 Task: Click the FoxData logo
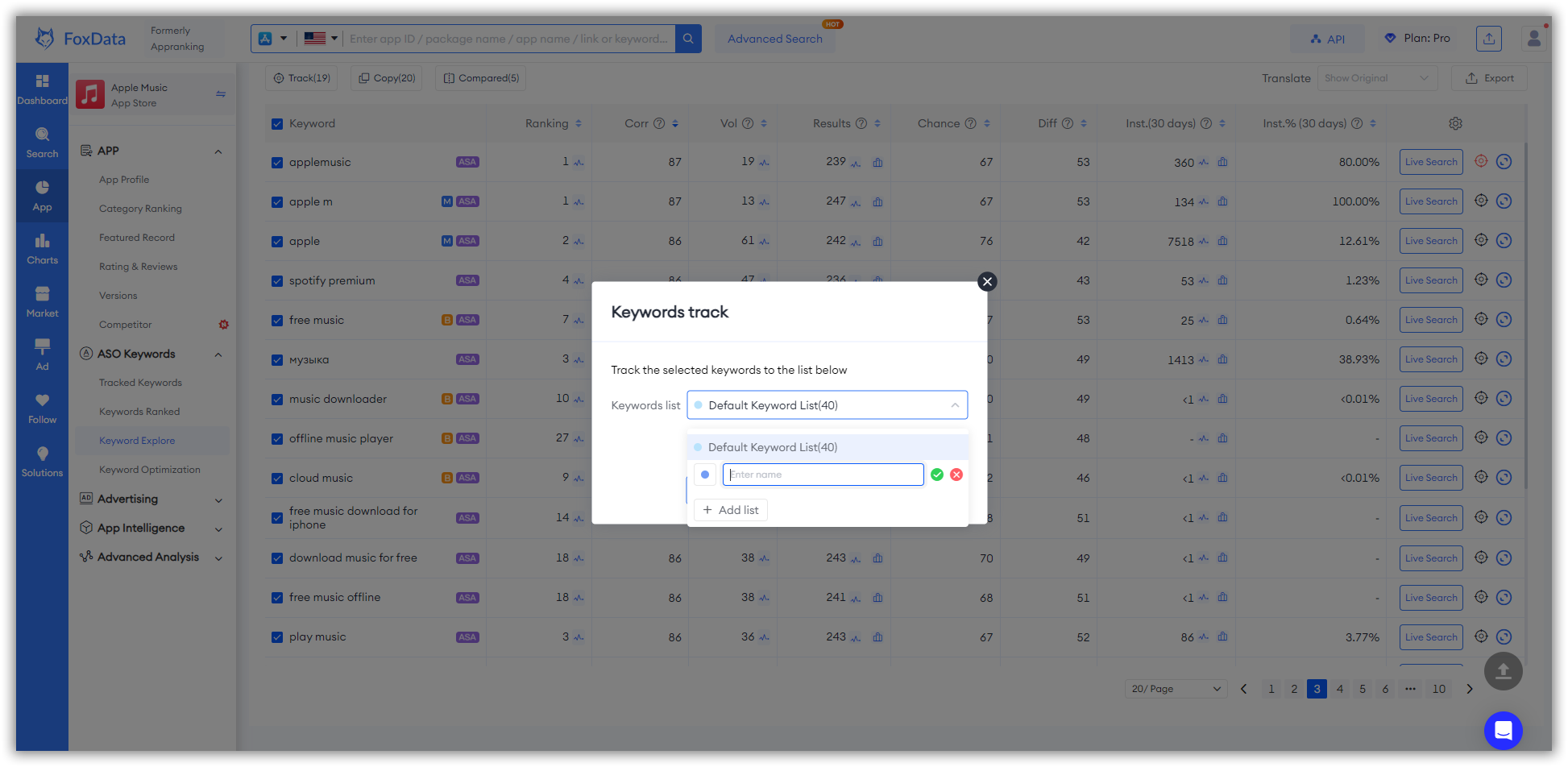pos(80,39)
